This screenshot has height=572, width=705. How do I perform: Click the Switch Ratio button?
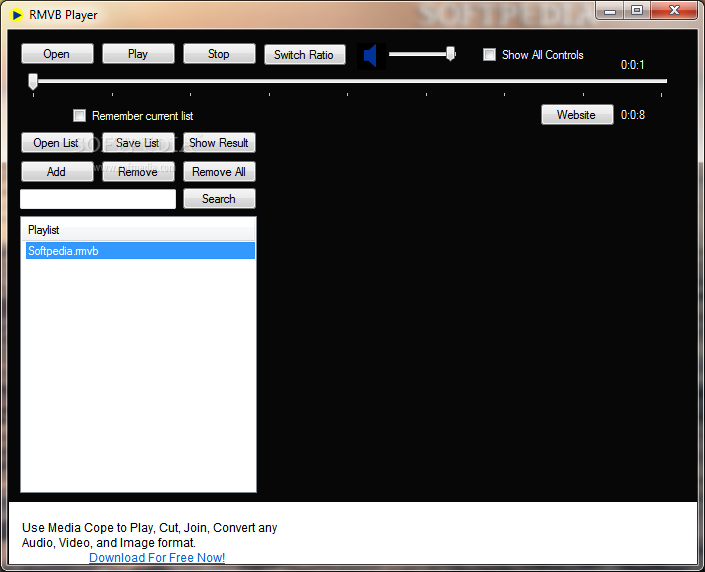point(304,55)
